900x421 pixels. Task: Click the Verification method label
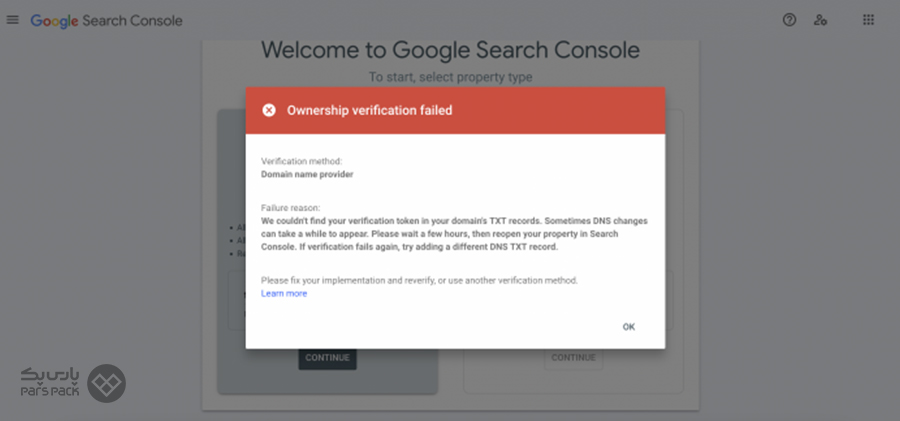pyautogui.click(x=301, y=161)
